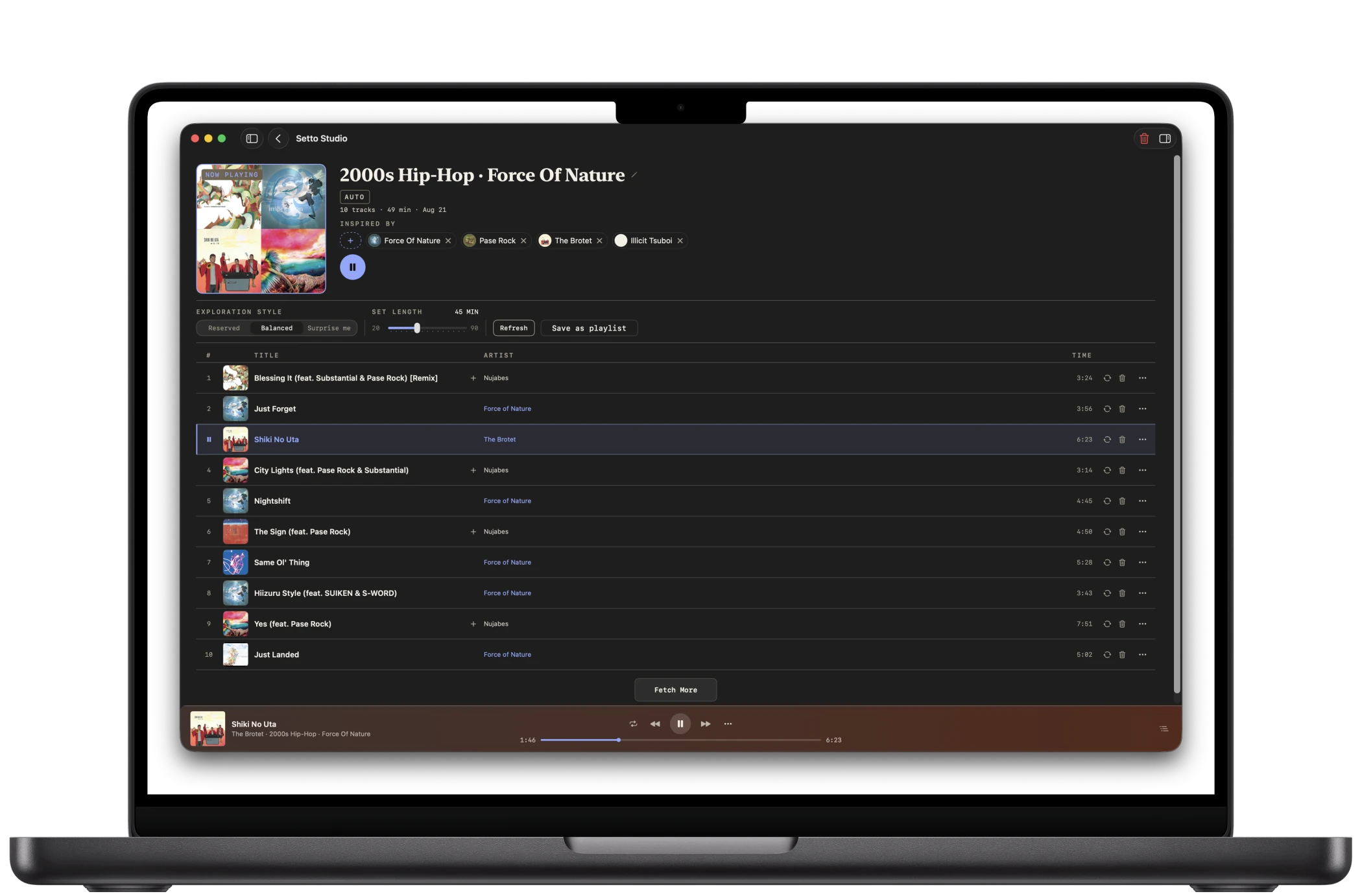Pause Shiki No Uta in track list
This screenshot has height=896, width=1362.
coord(209,440)
